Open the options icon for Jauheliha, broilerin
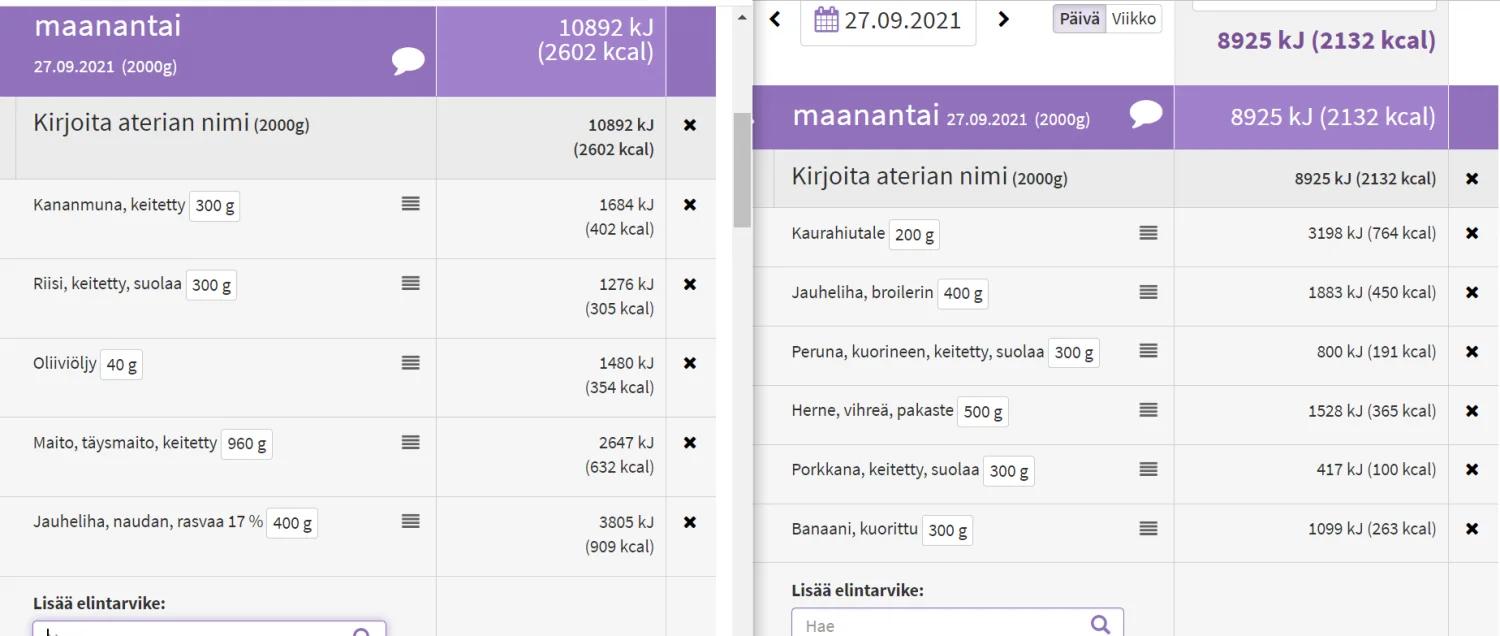This screenshot has height=636, width=1500. click(1146, 292)
